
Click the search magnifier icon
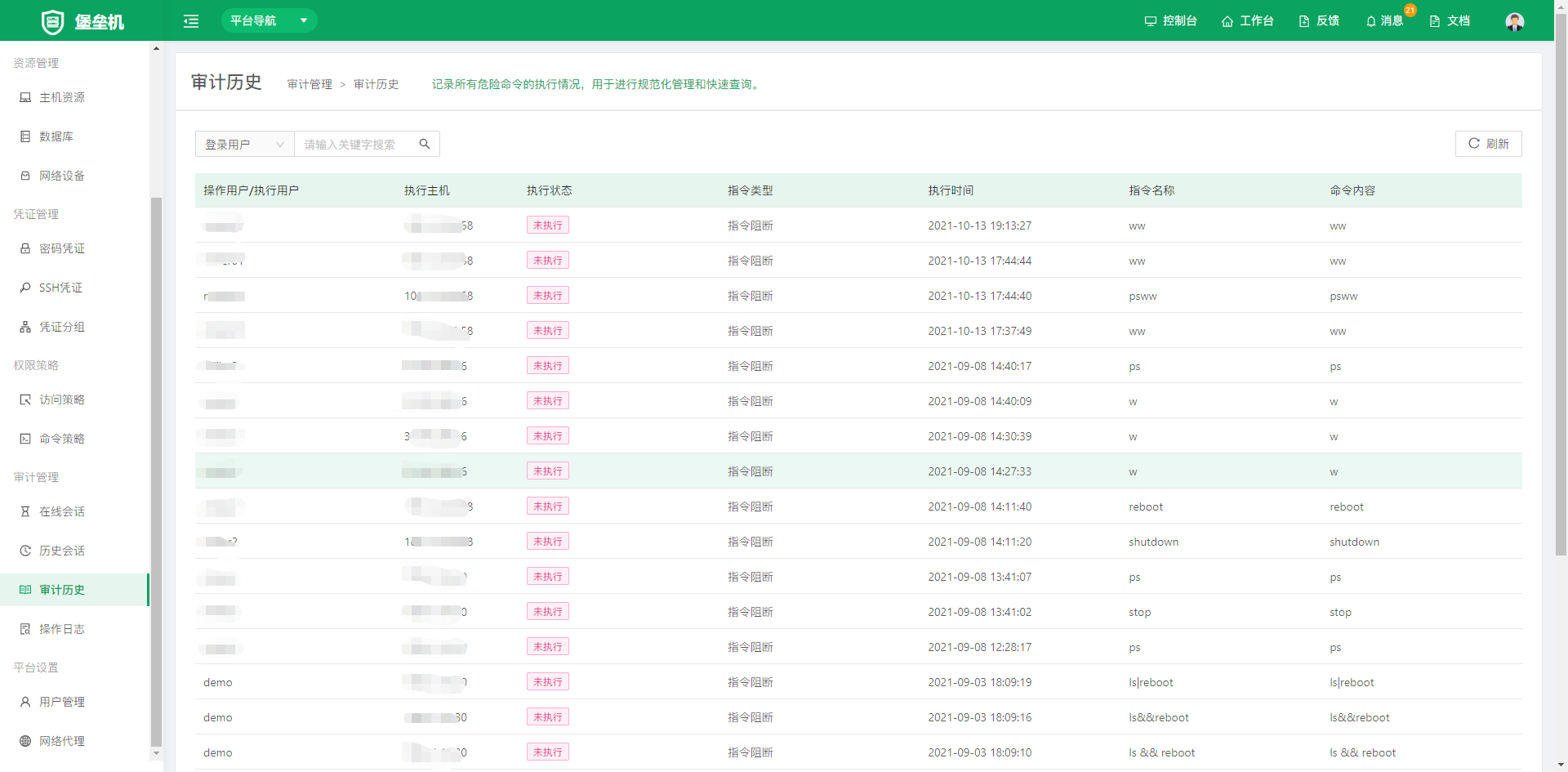coord(425,144)
